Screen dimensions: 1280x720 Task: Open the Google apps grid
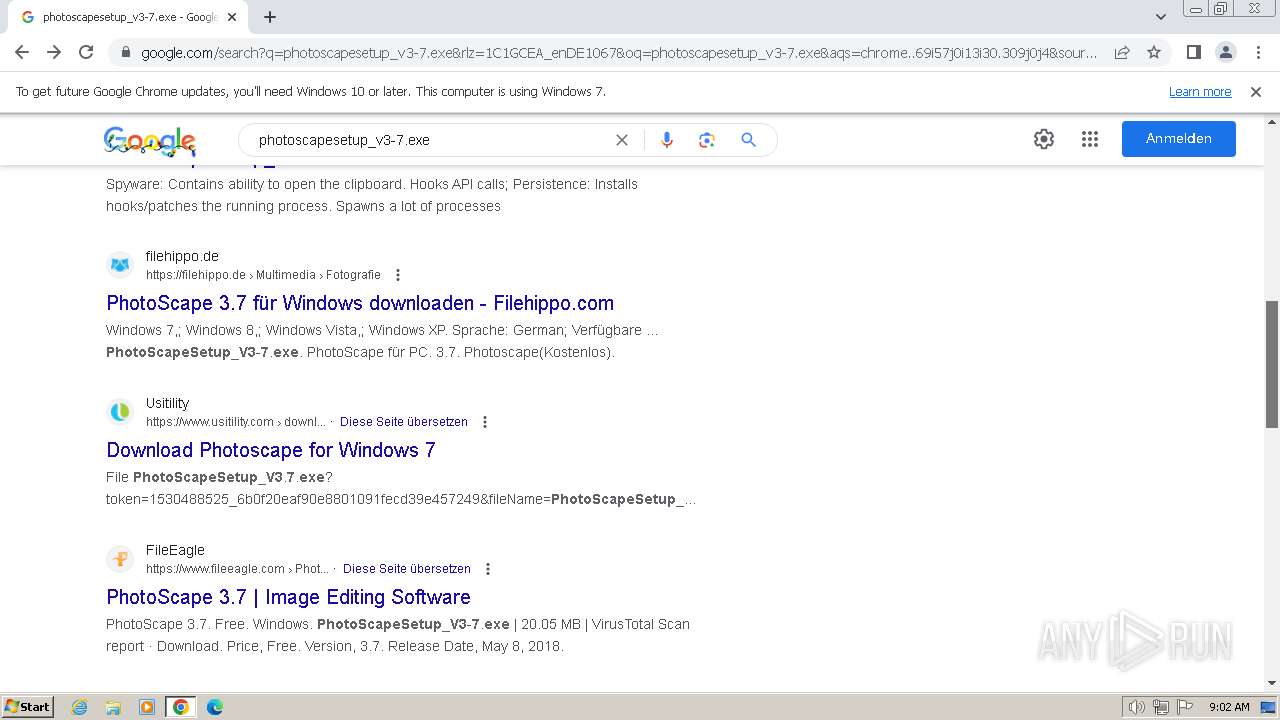[1090, 139]
